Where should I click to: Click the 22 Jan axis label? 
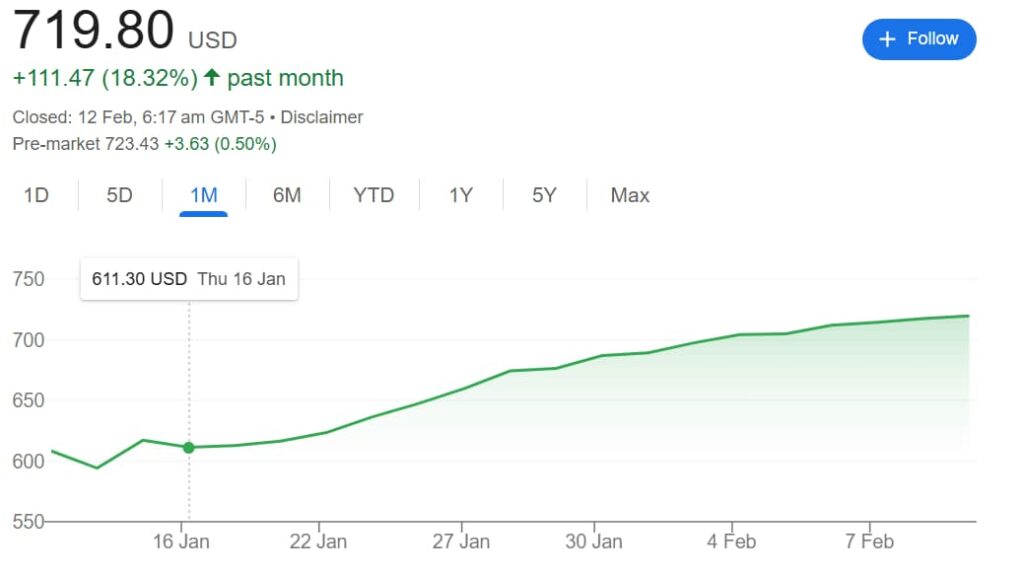tap(318, 542)
